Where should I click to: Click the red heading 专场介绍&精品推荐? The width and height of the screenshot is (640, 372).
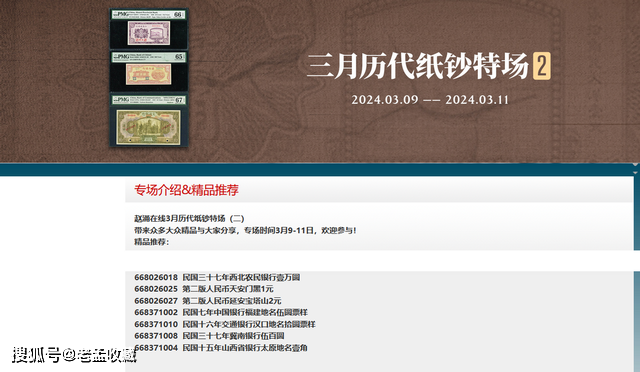click(187, 190)
